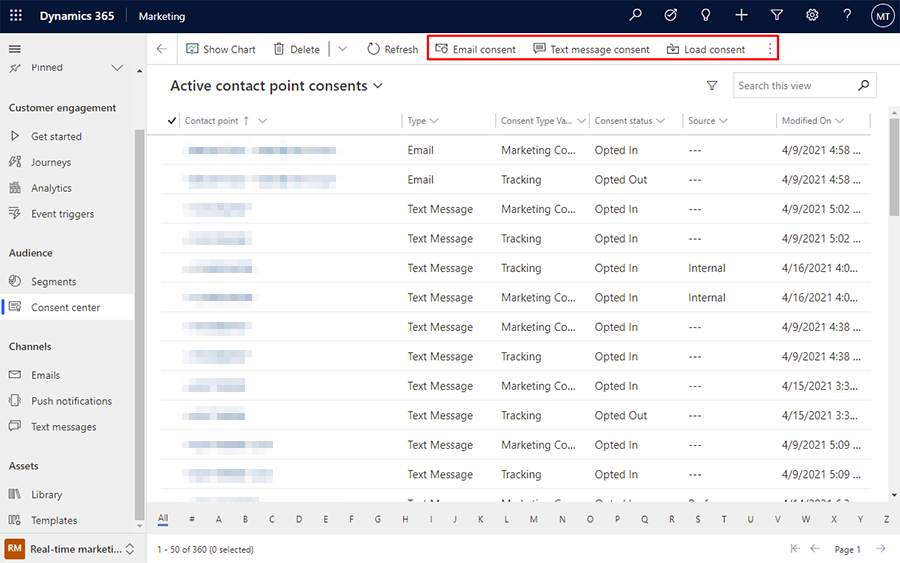
Task: Open the more commands vertical ellipsis
Action: (770, 49)
